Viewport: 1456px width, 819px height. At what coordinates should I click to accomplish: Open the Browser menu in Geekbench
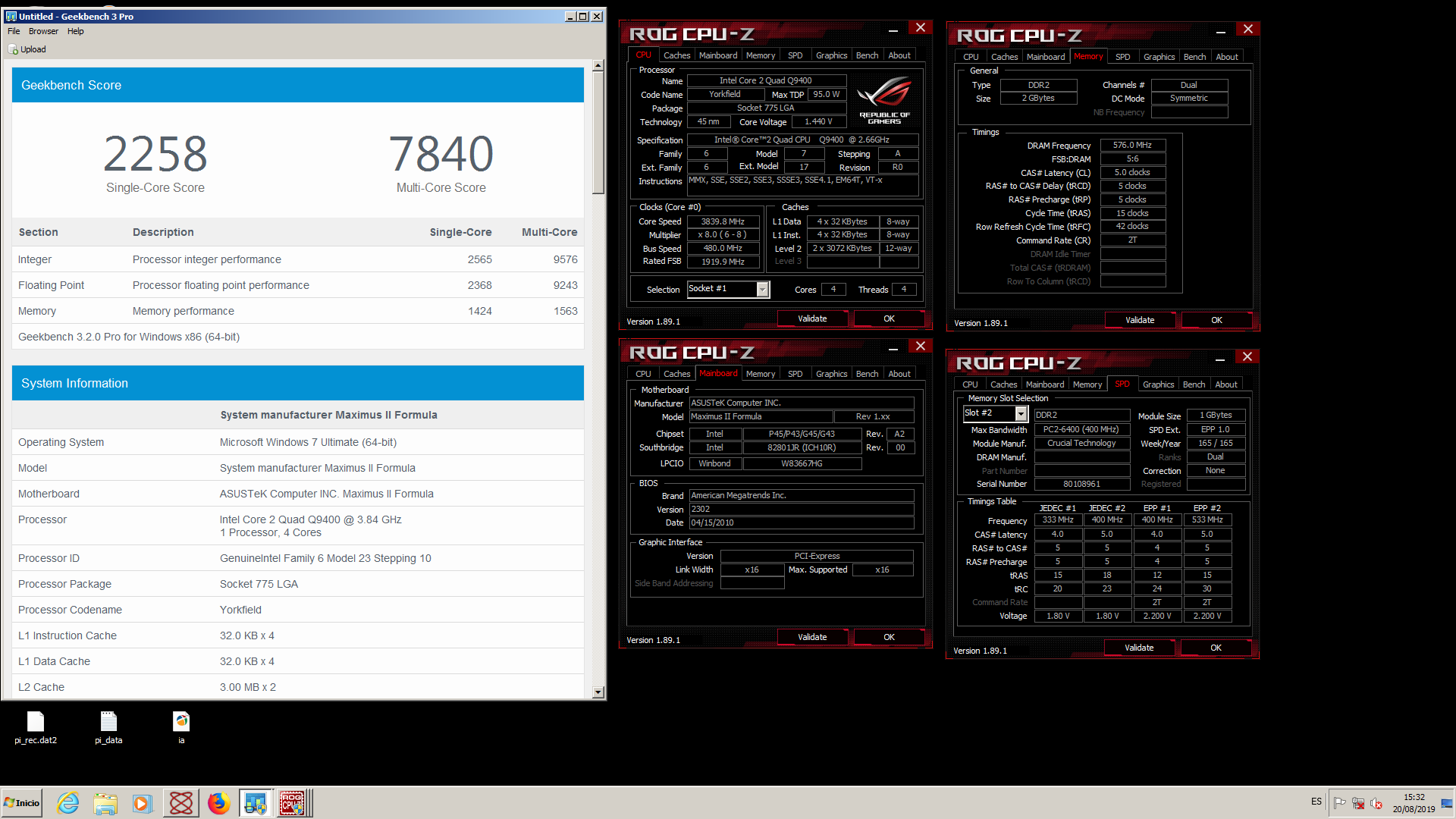click(x=43, y=31)
